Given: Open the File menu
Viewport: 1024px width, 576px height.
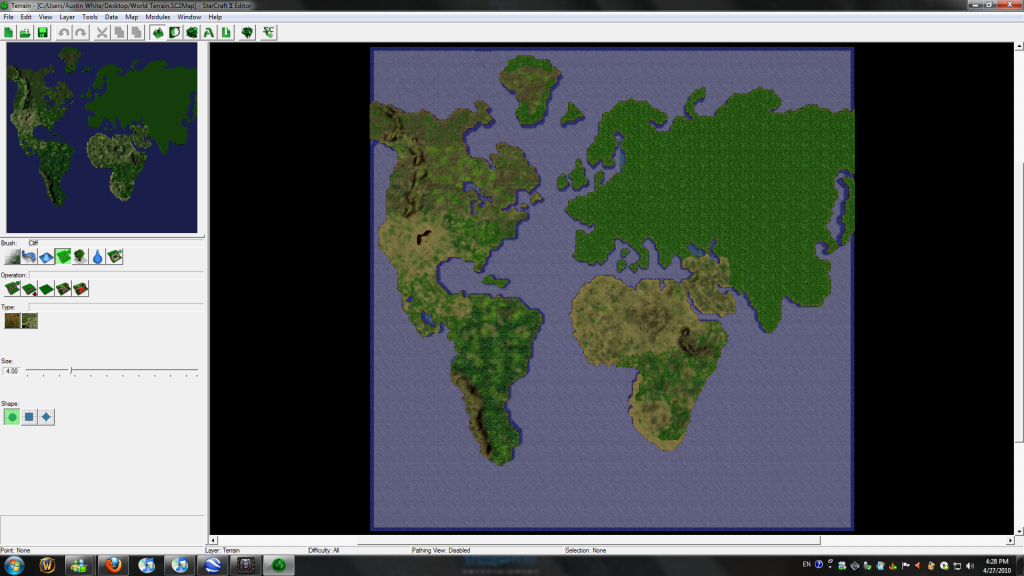Looking at the screenshot, I should pyautogui.click(x=8, y=17).
